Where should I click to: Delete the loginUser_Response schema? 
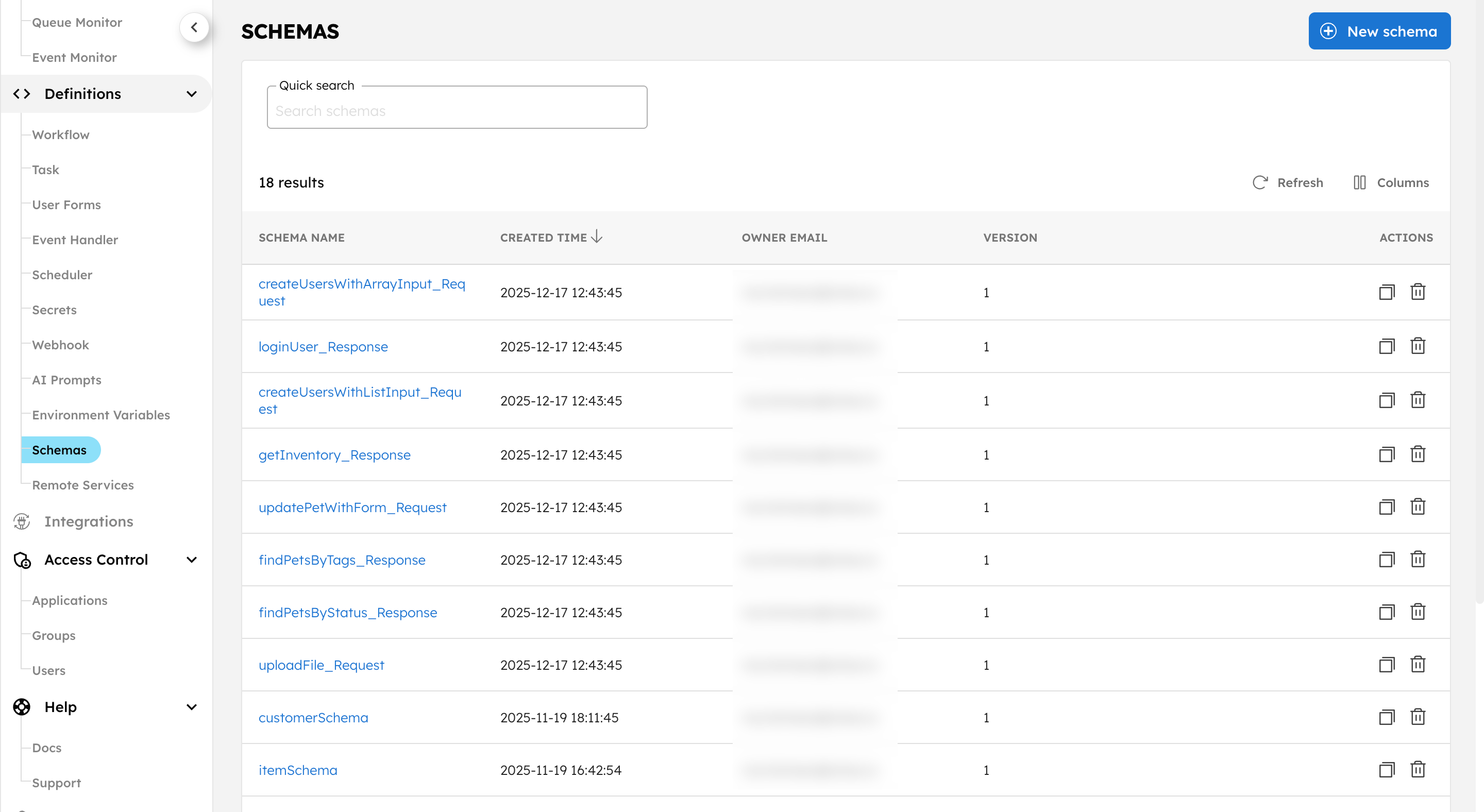pyautogui.click(x=1418, y=346)
